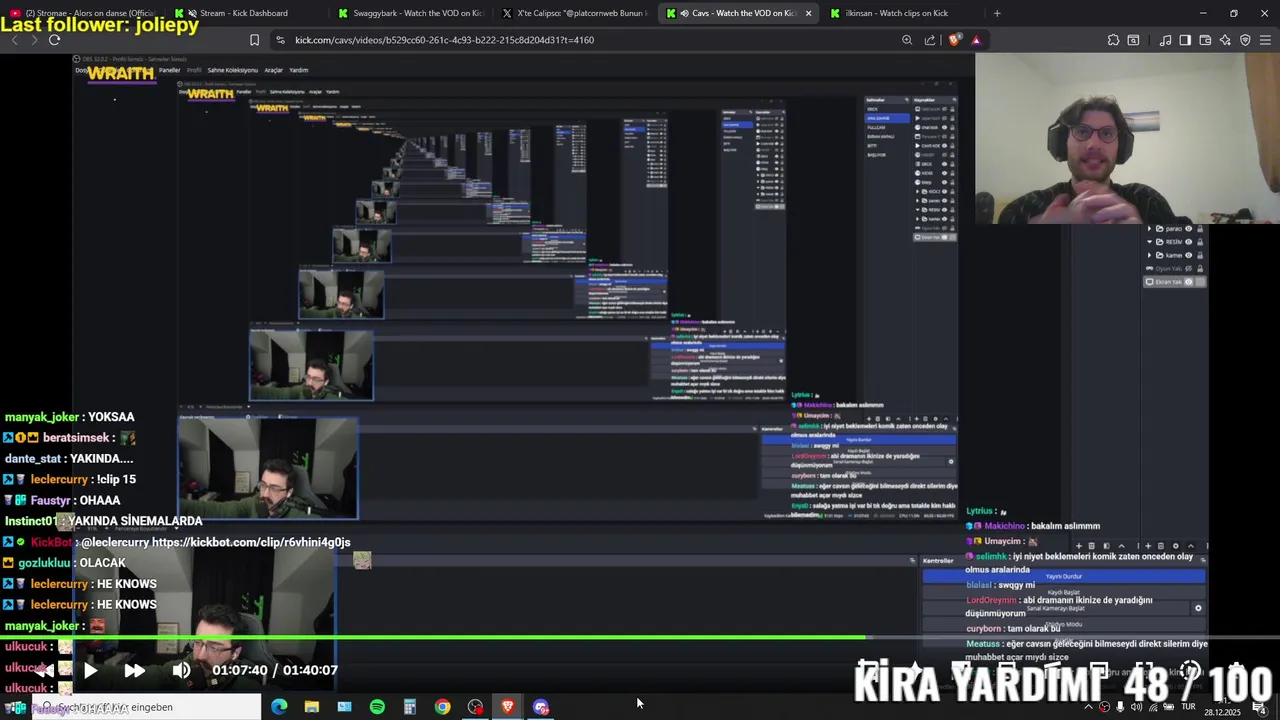This screenshot has width=1280, height=720.
Task: Switch to the Stream - Kick Dashboard tab
Action: 245,13
